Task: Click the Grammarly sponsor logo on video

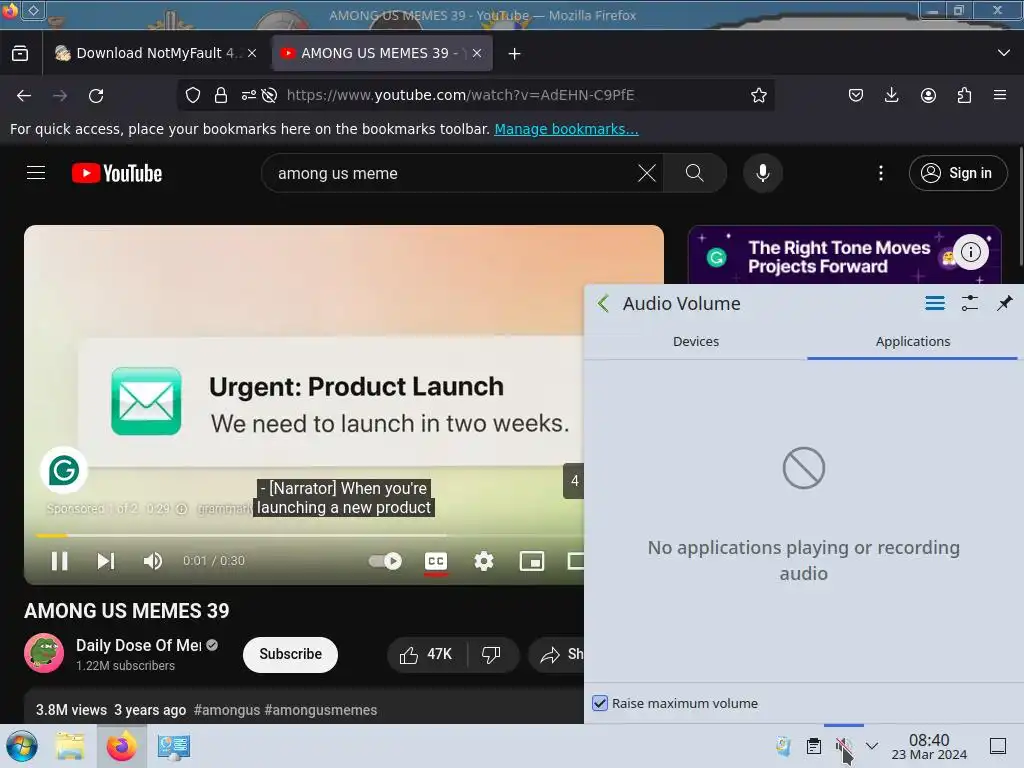Action: (64, 470)
